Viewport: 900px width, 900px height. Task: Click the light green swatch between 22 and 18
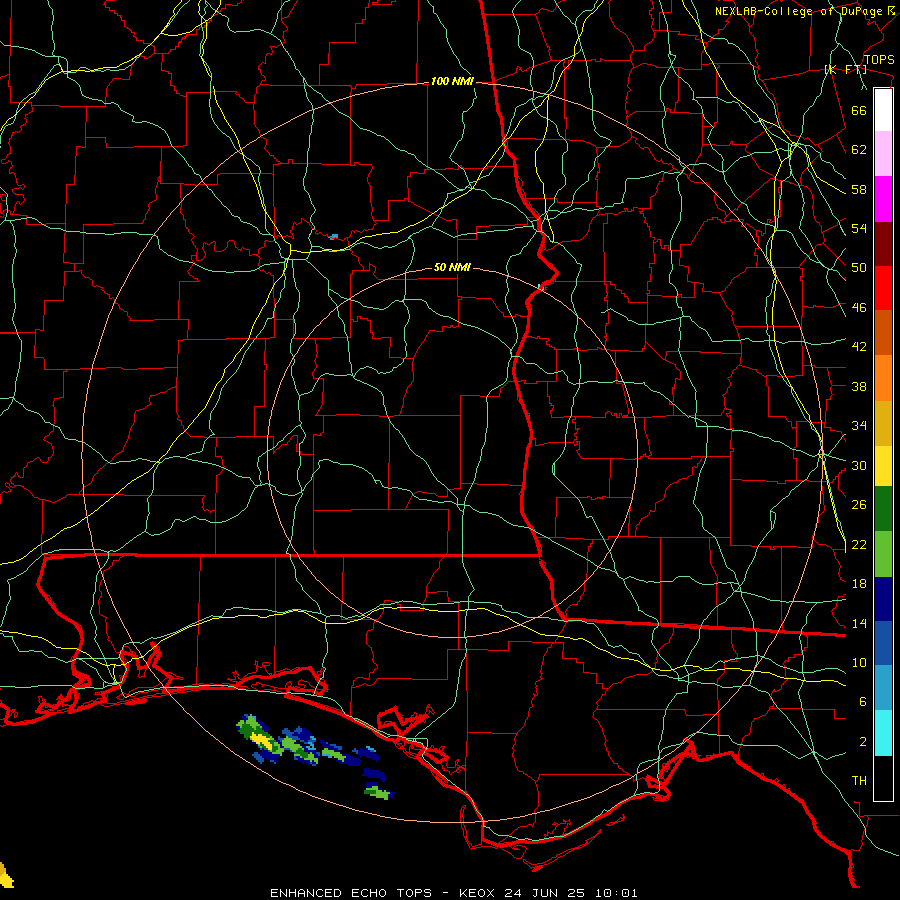click(x=883, y=554)
